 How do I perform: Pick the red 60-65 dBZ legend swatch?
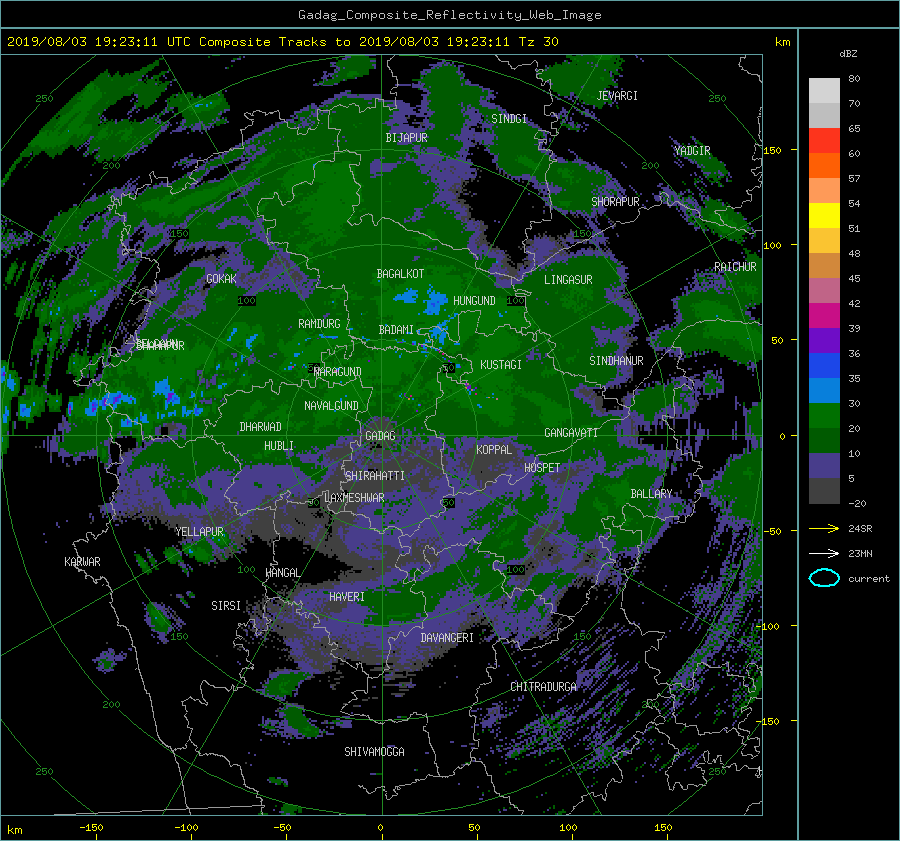824,141
